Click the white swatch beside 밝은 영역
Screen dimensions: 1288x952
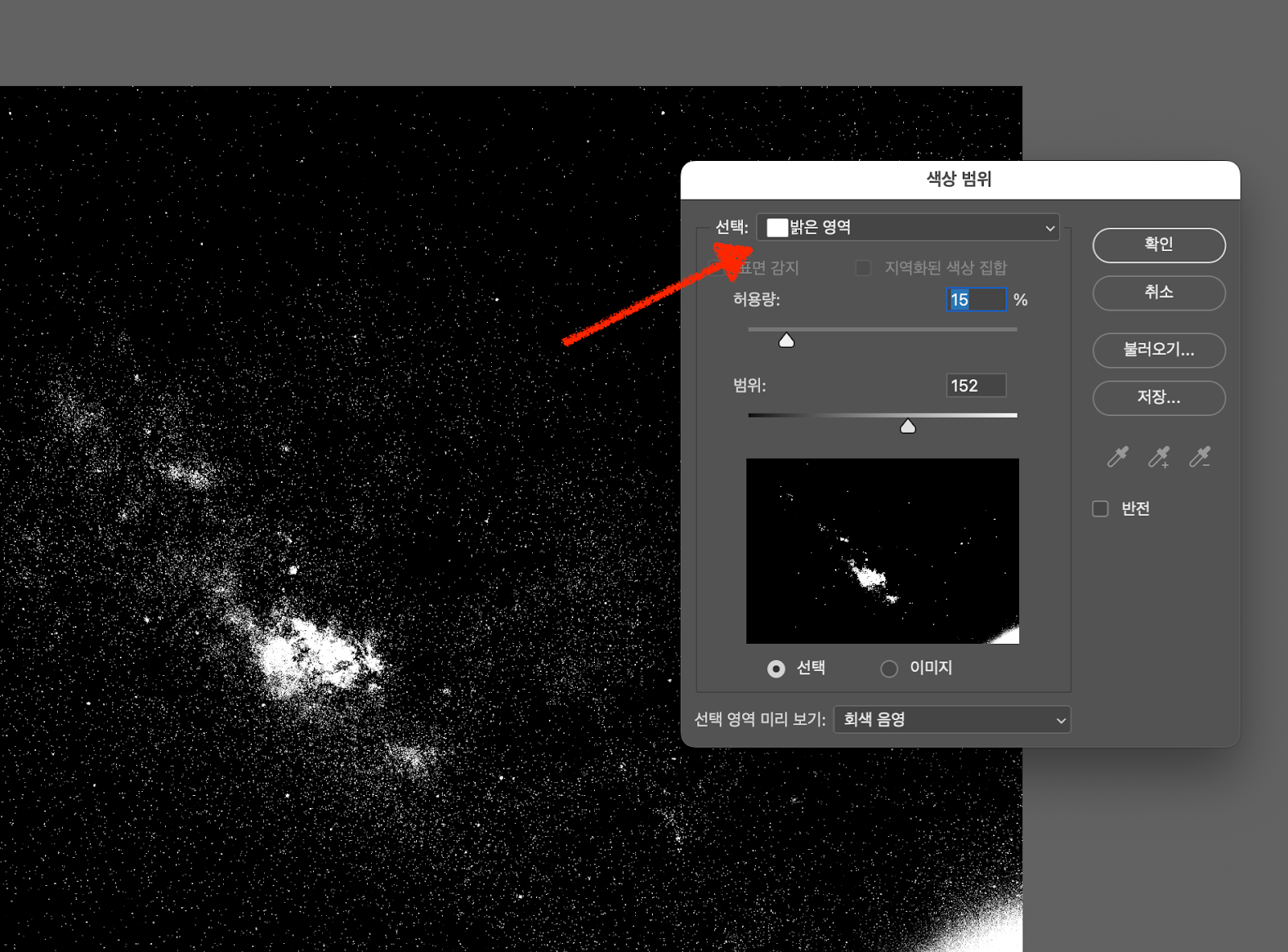pos(777,228)
